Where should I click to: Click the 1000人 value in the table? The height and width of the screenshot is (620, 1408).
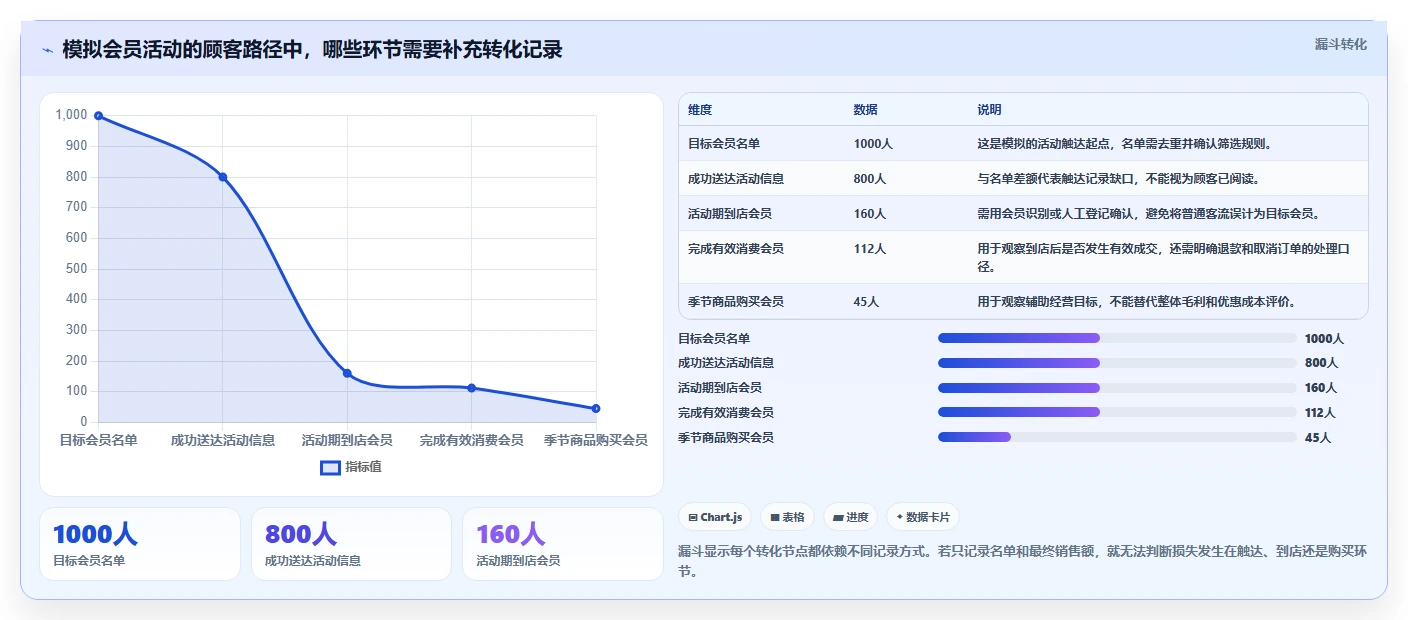pyautogui.click(x=873, y=144)
